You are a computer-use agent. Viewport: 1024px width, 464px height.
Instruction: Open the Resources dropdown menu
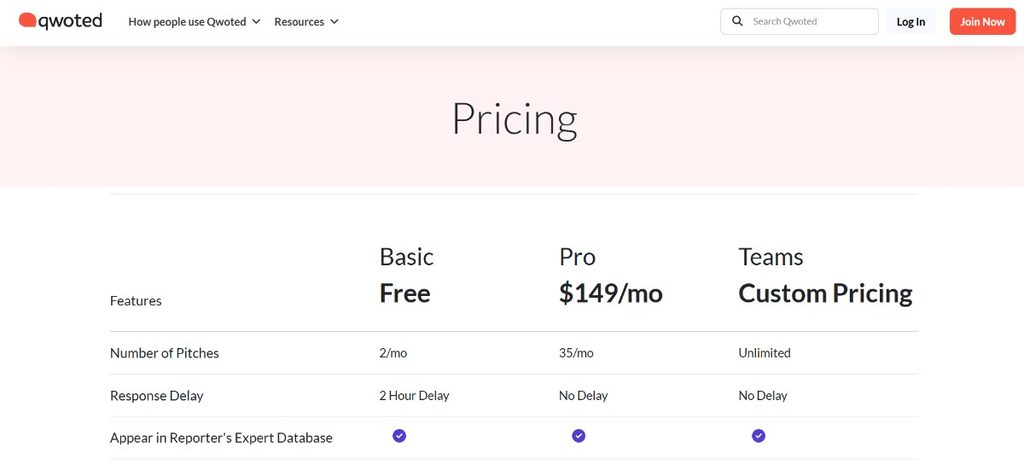306,22
